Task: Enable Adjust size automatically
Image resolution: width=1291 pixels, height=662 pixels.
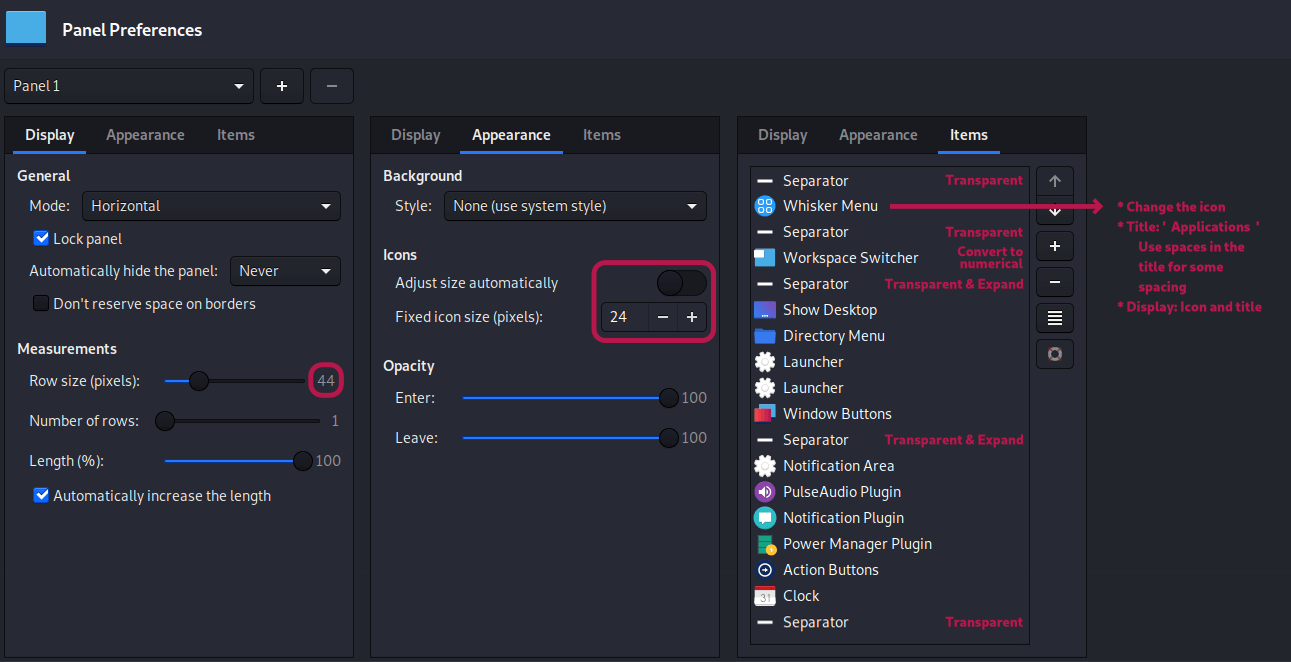Action: (680, 283)
